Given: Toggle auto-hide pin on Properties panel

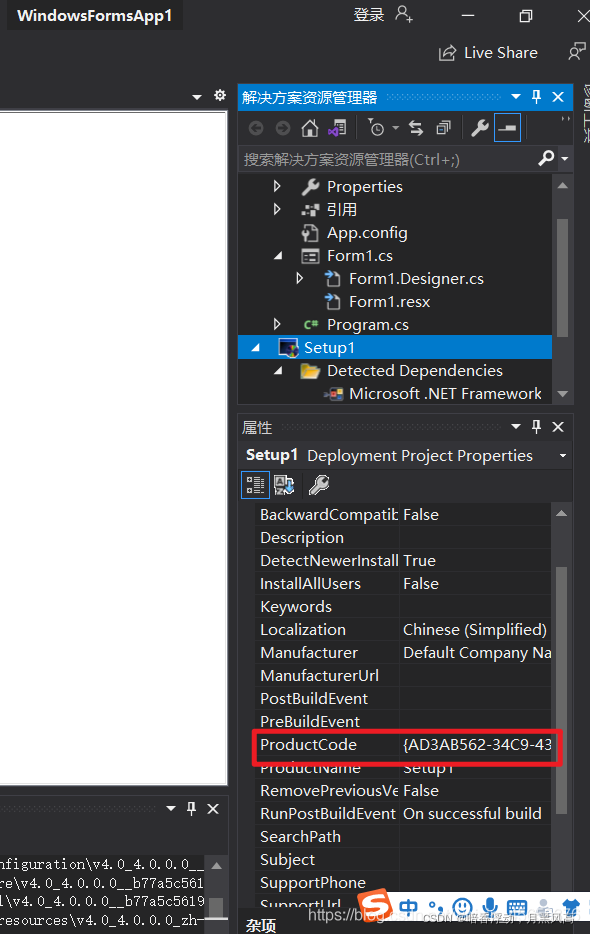Looking at the screenshot, I should [536, 427].
